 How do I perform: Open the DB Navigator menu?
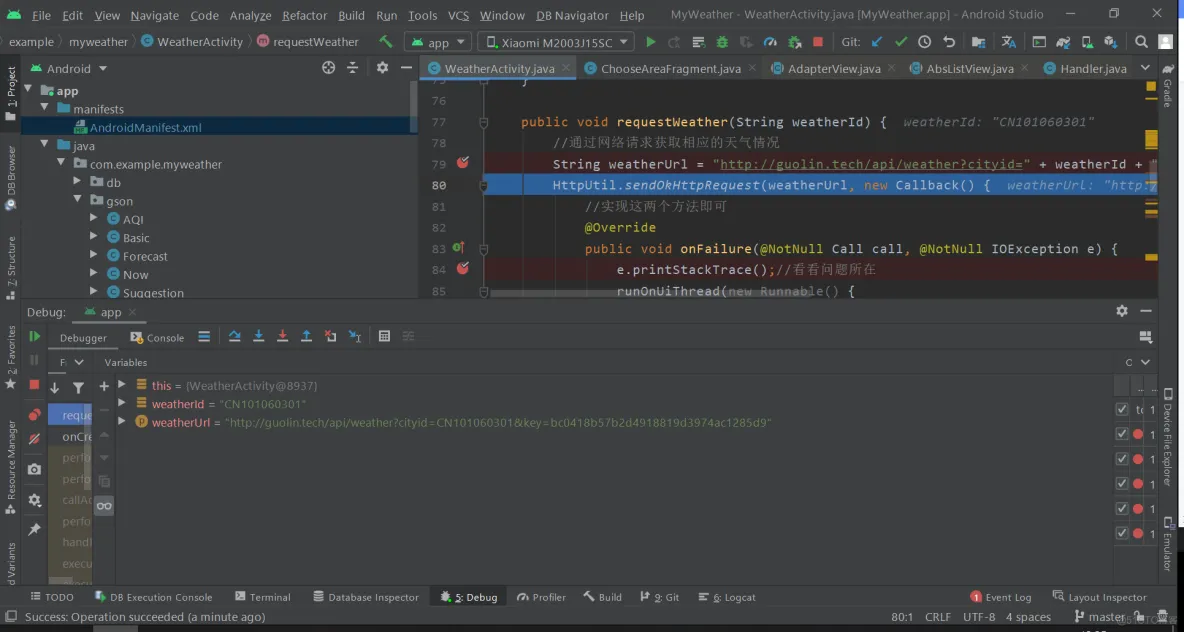tap(572, 15)
